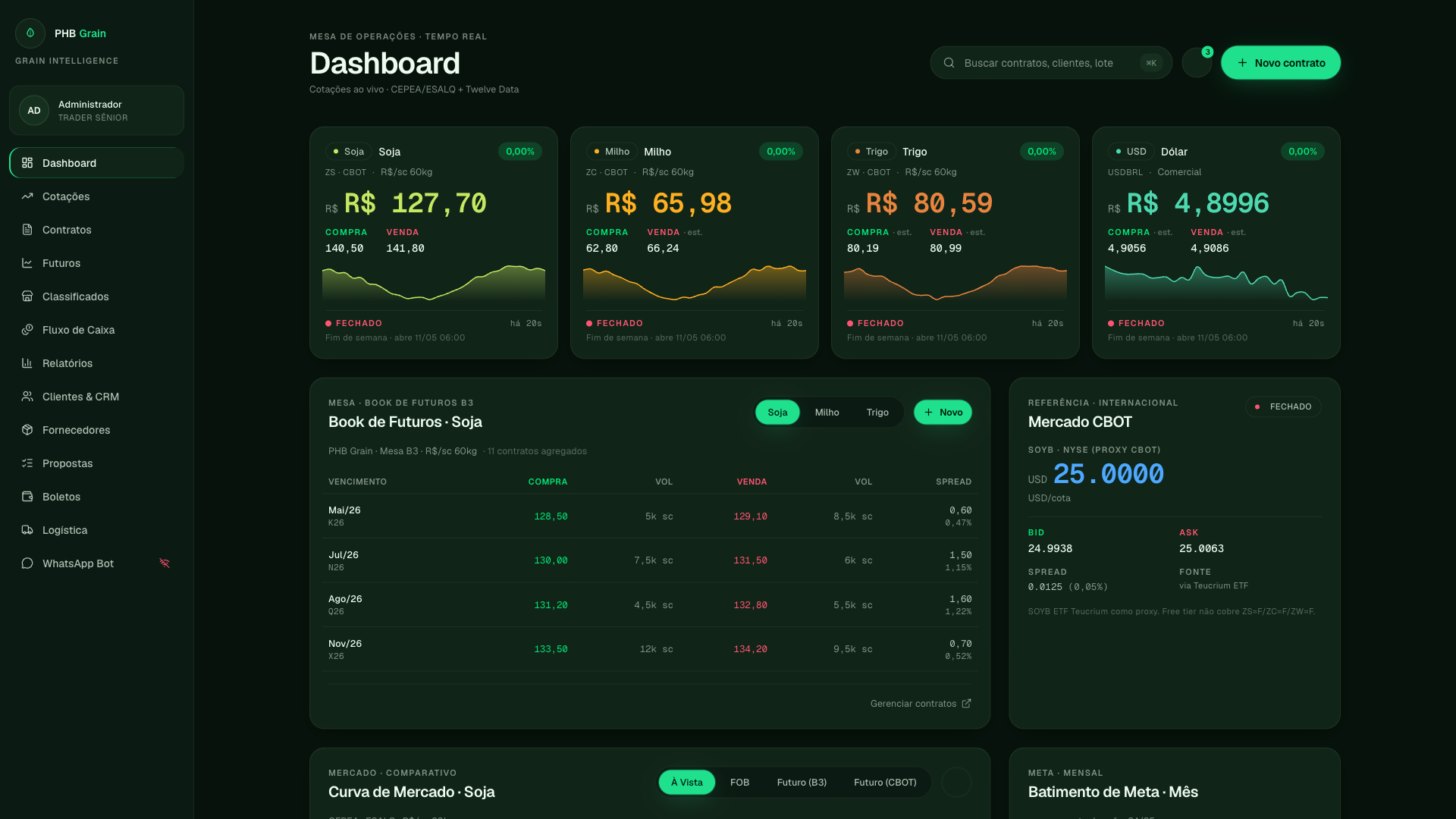This screenshot has height=819, width=1456.
Task: Click the Dólar price R$ 4,8996
Action: point(1198,203)
